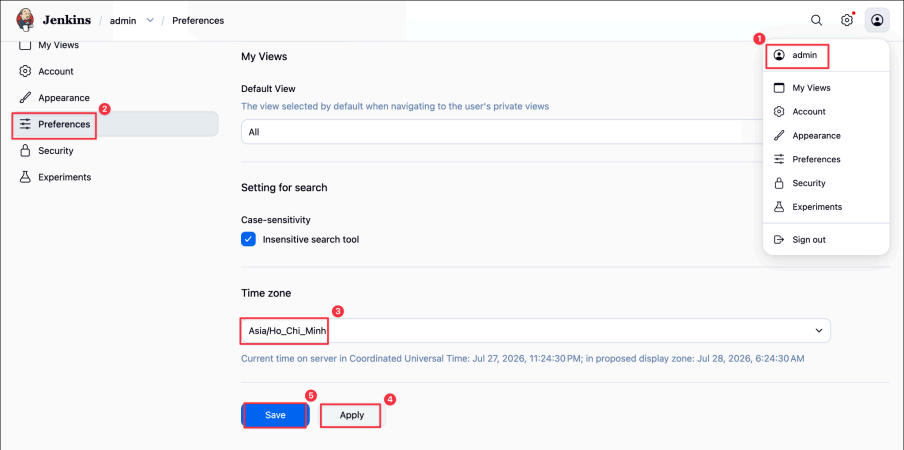Click the Insensitive search tool label
The image size is (904, 450).
(x=311, y=239)
